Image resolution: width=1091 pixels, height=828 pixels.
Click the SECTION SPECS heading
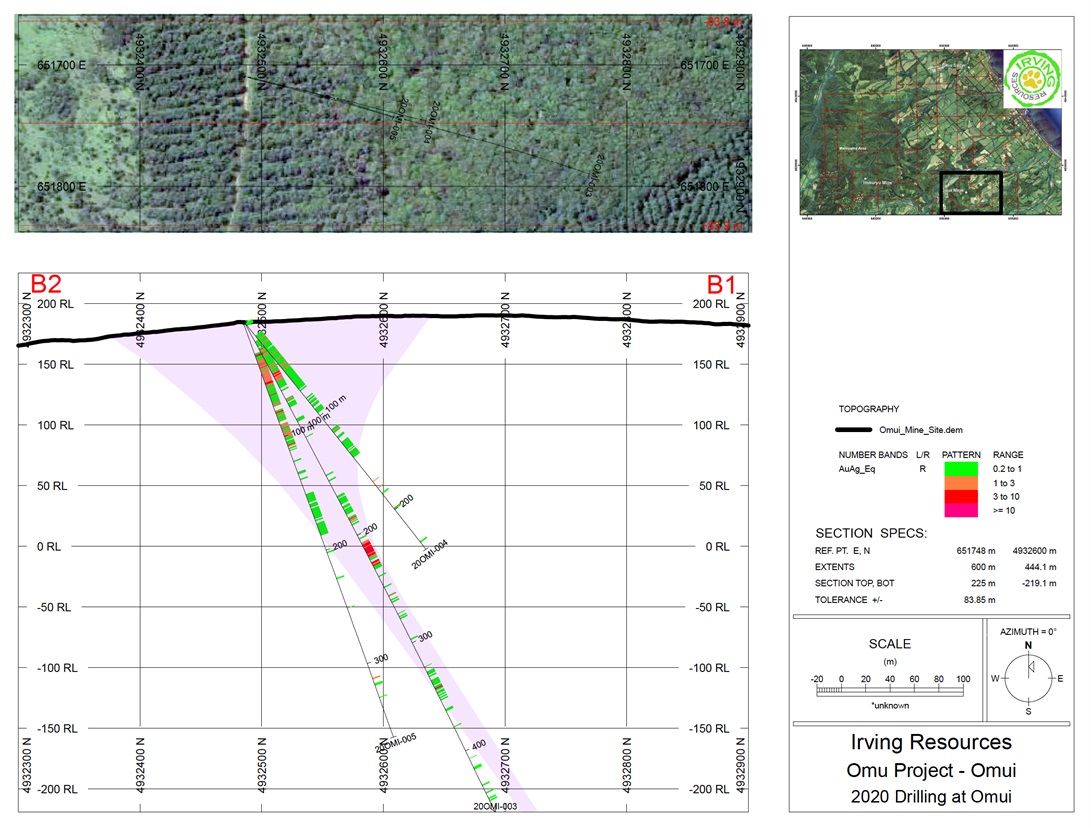pos(870,534)
